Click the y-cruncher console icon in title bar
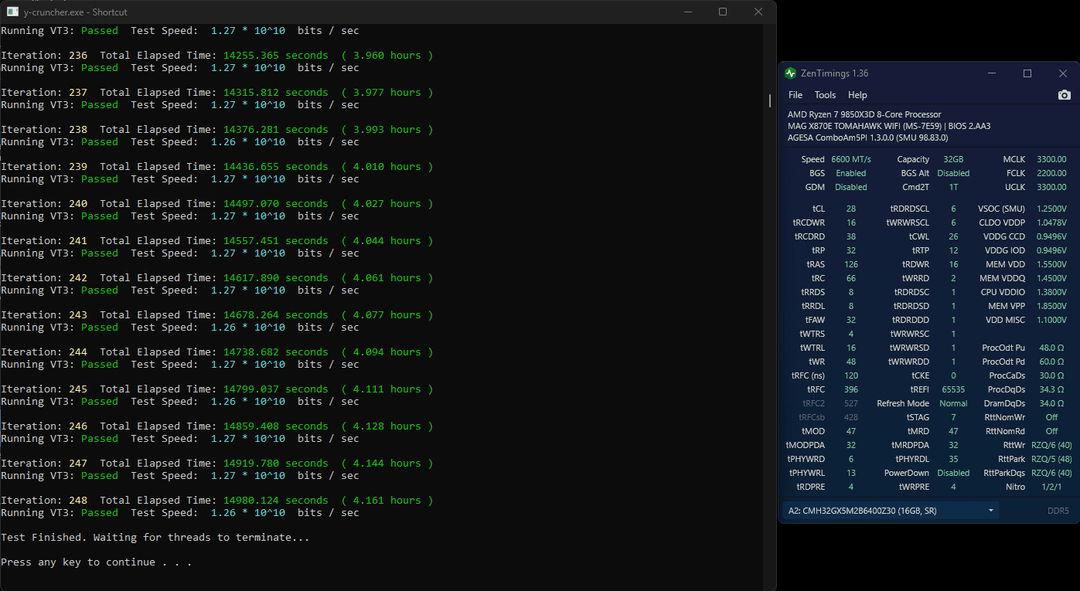 coord(12,11)
